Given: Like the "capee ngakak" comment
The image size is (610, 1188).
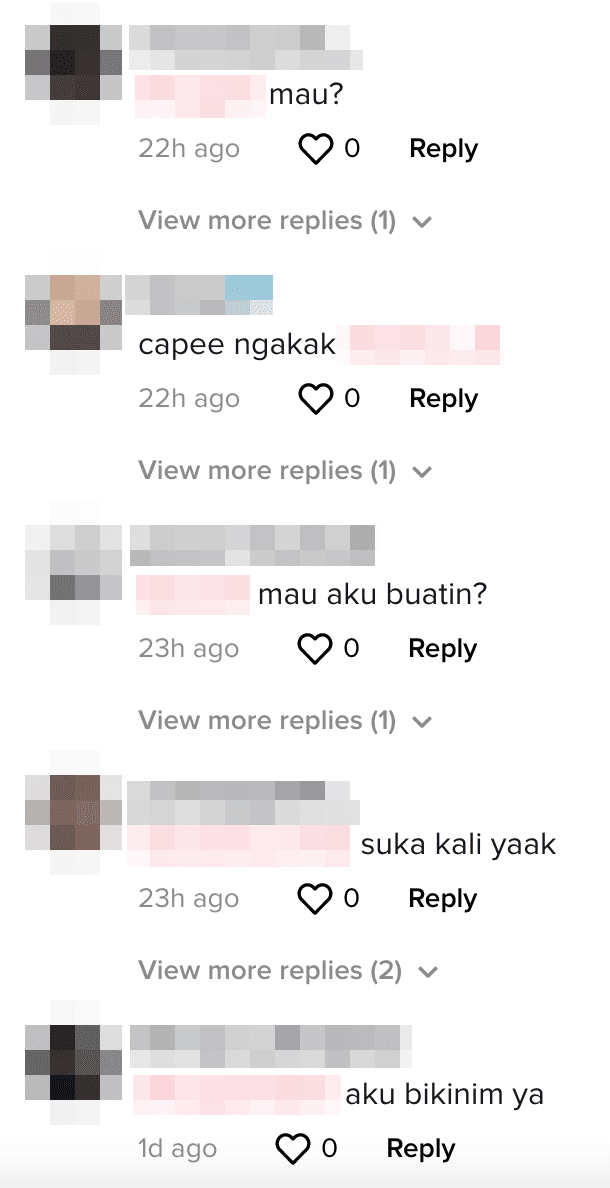Looking at the screenshot, I should click(x=315, y=399).
